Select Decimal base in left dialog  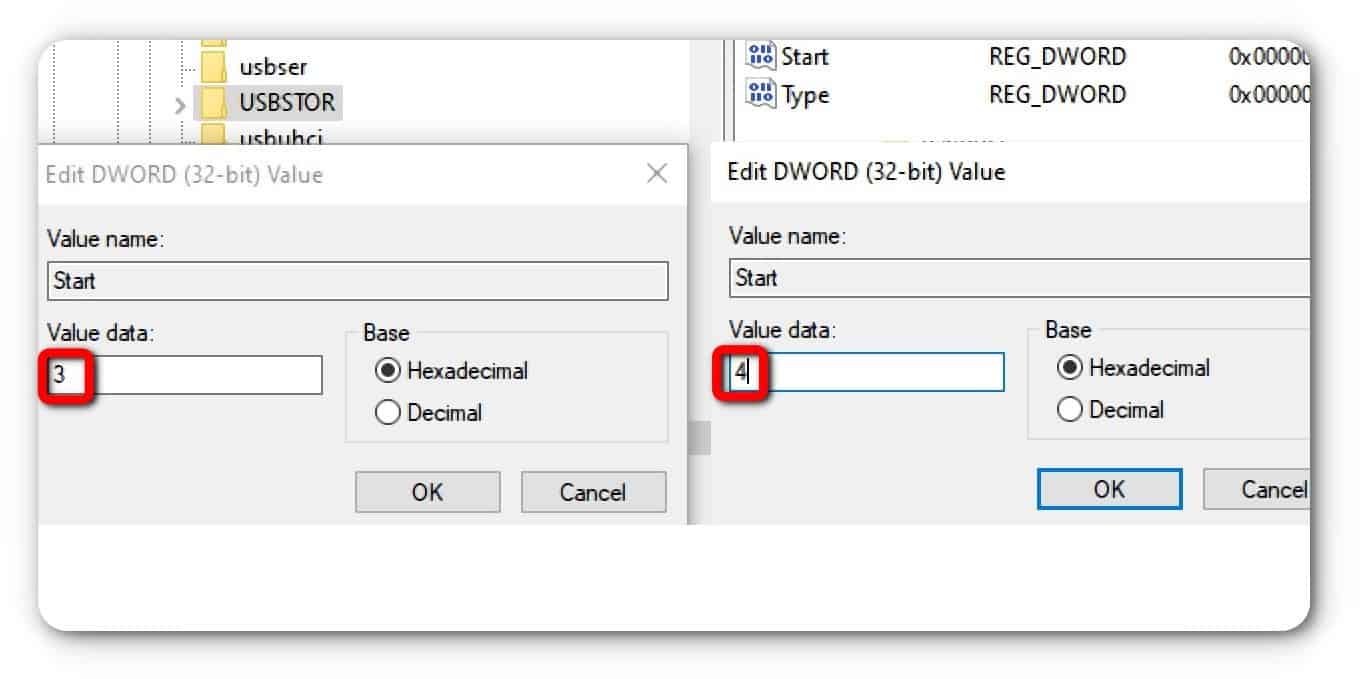(x=387, y=413)
